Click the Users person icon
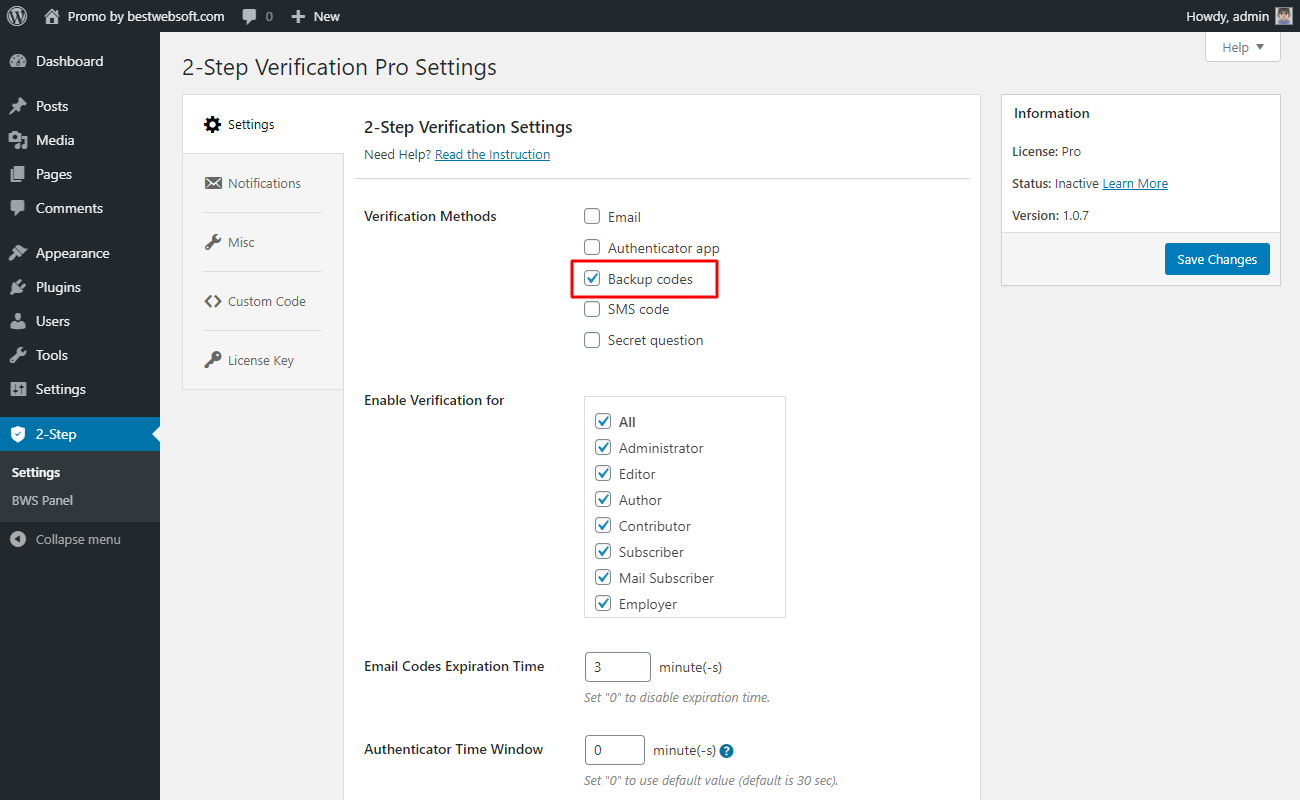Screen dimensions: 1300x800 (x=18, y=321)
